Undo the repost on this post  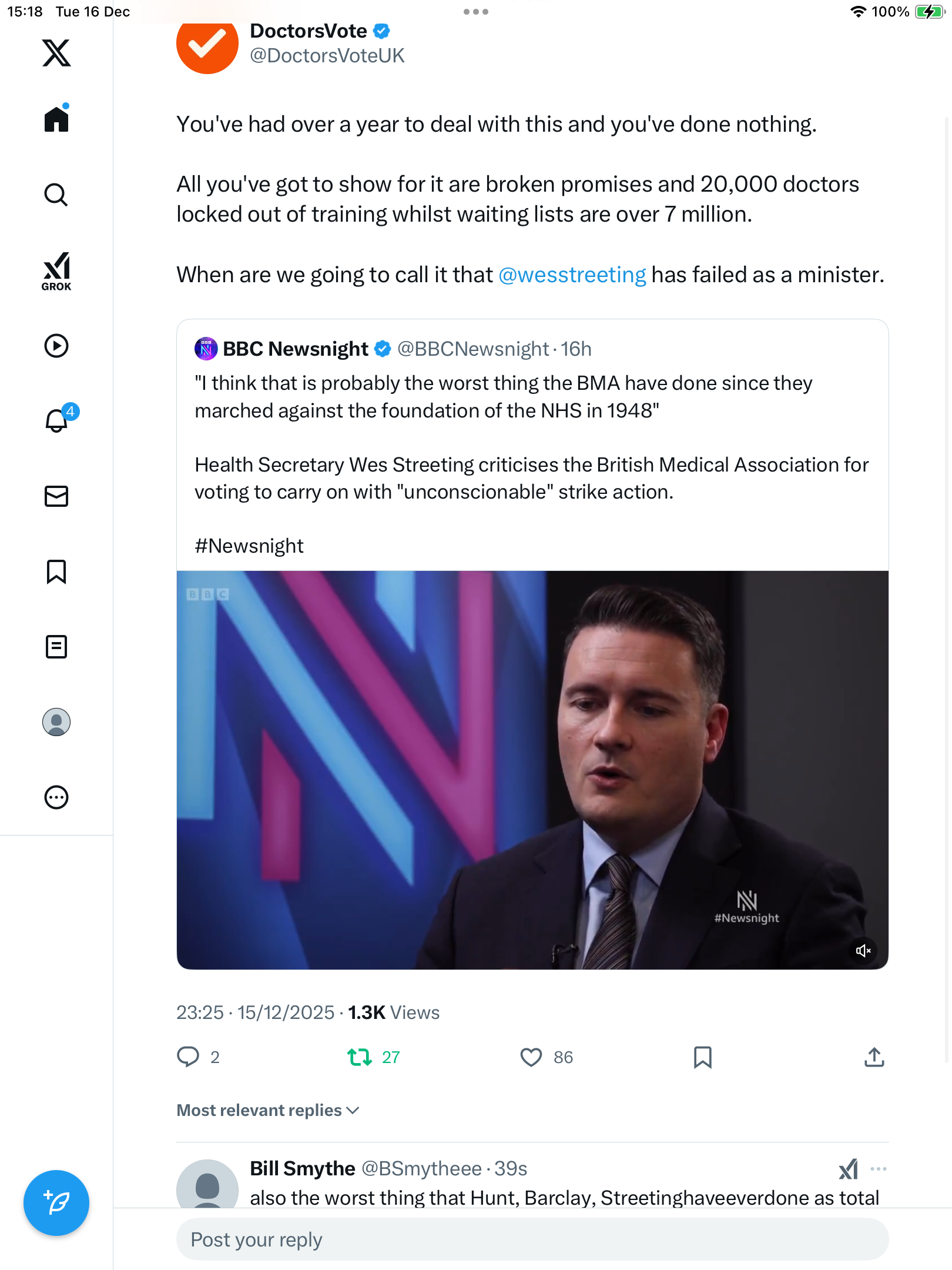[360, 1057]
